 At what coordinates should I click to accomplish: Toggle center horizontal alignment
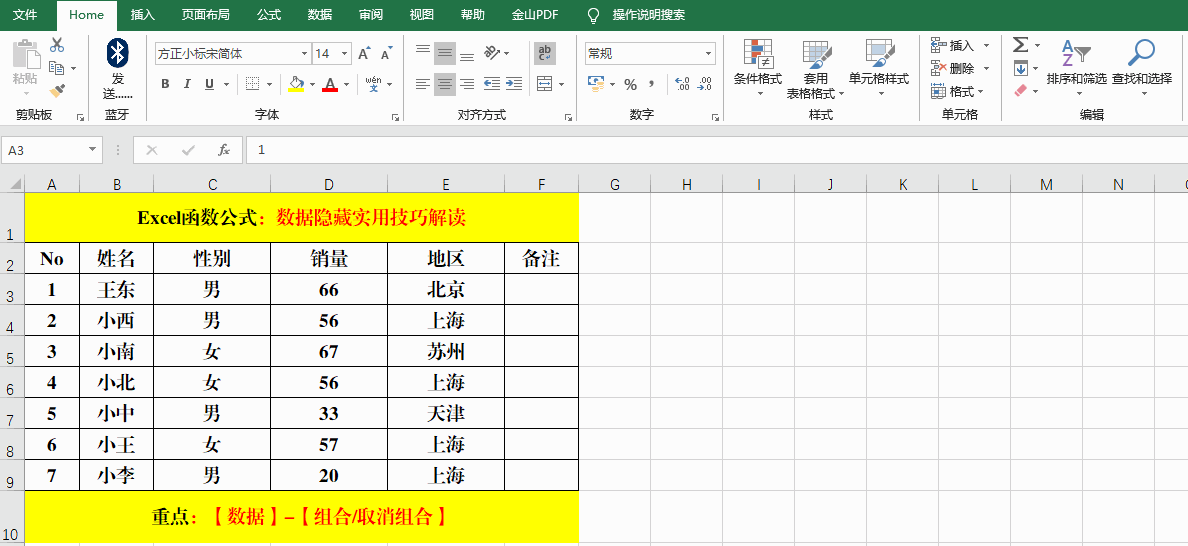pyautogui.click(x=445, y=84)
